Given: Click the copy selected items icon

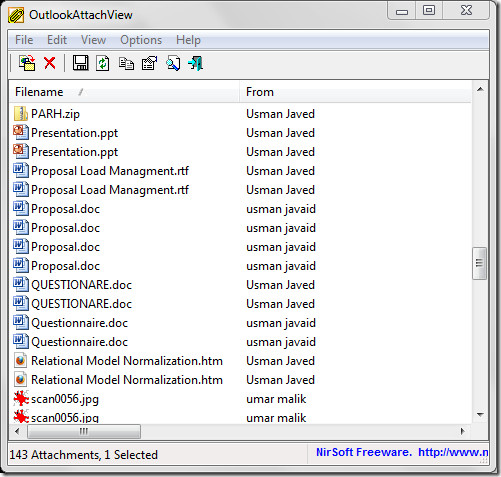Looking at the screenshot, I should pos(126,63).
